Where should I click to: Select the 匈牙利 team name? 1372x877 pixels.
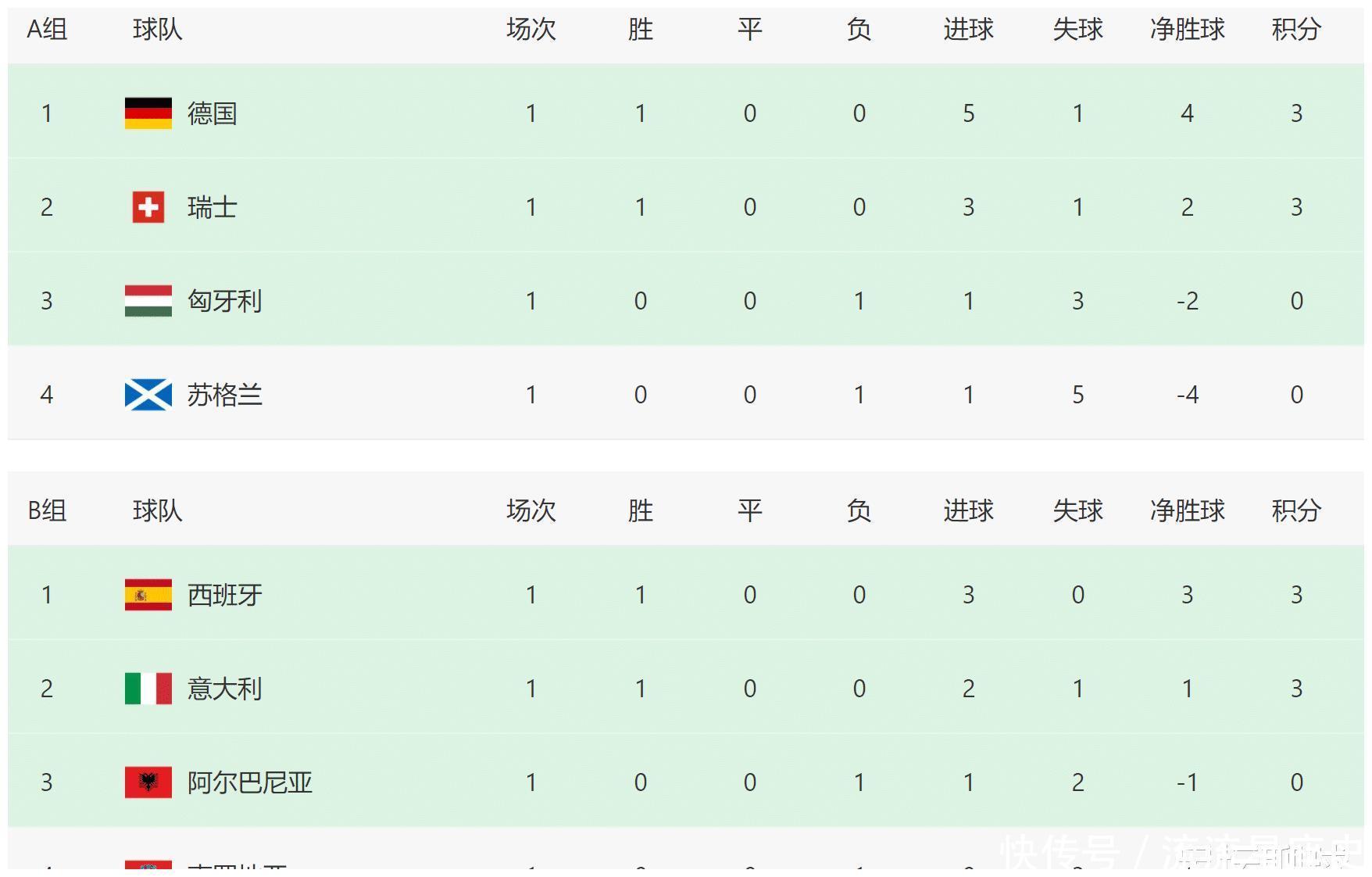(x=224, y=301)
